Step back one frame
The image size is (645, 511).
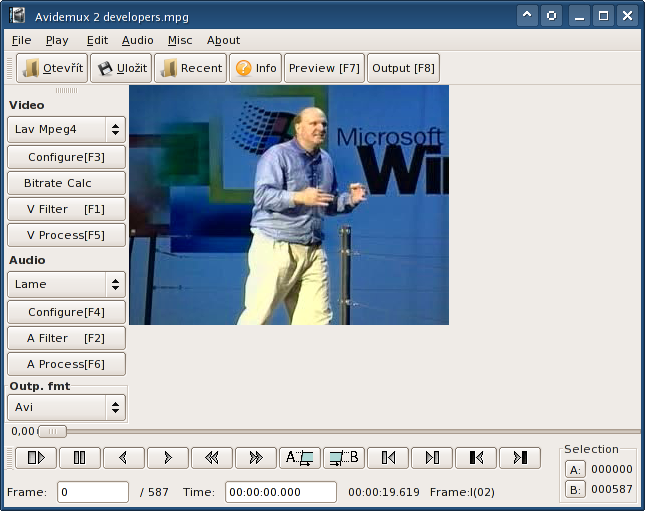[124, 458]
